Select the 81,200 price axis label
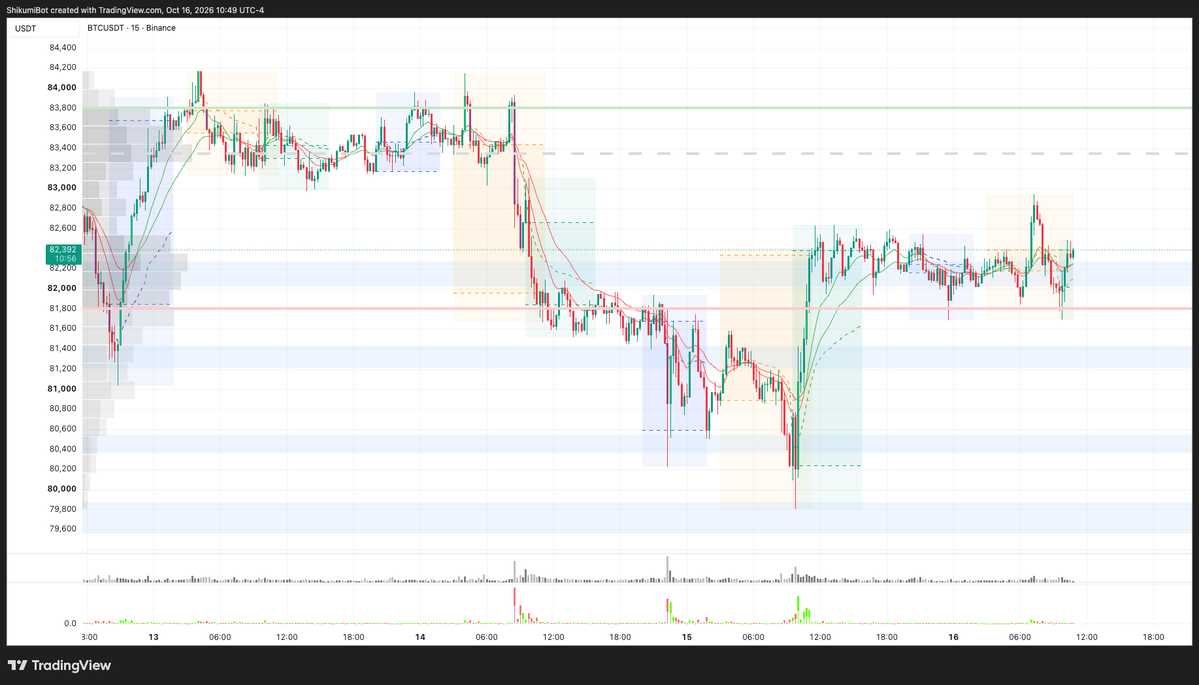This screenshot has height=685, width=1199. (x=62, y=368)
